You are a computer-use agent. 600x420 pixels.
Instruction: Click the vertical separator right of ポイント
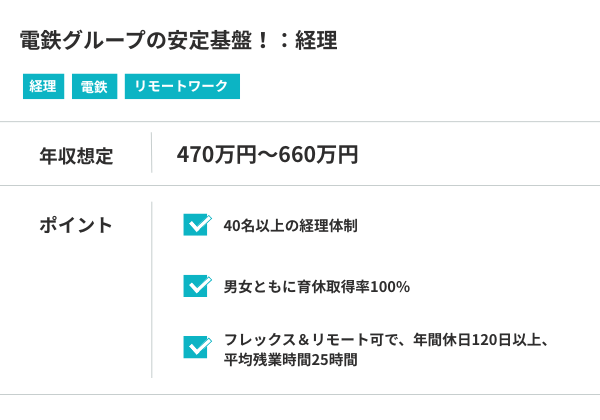(152, 290)
